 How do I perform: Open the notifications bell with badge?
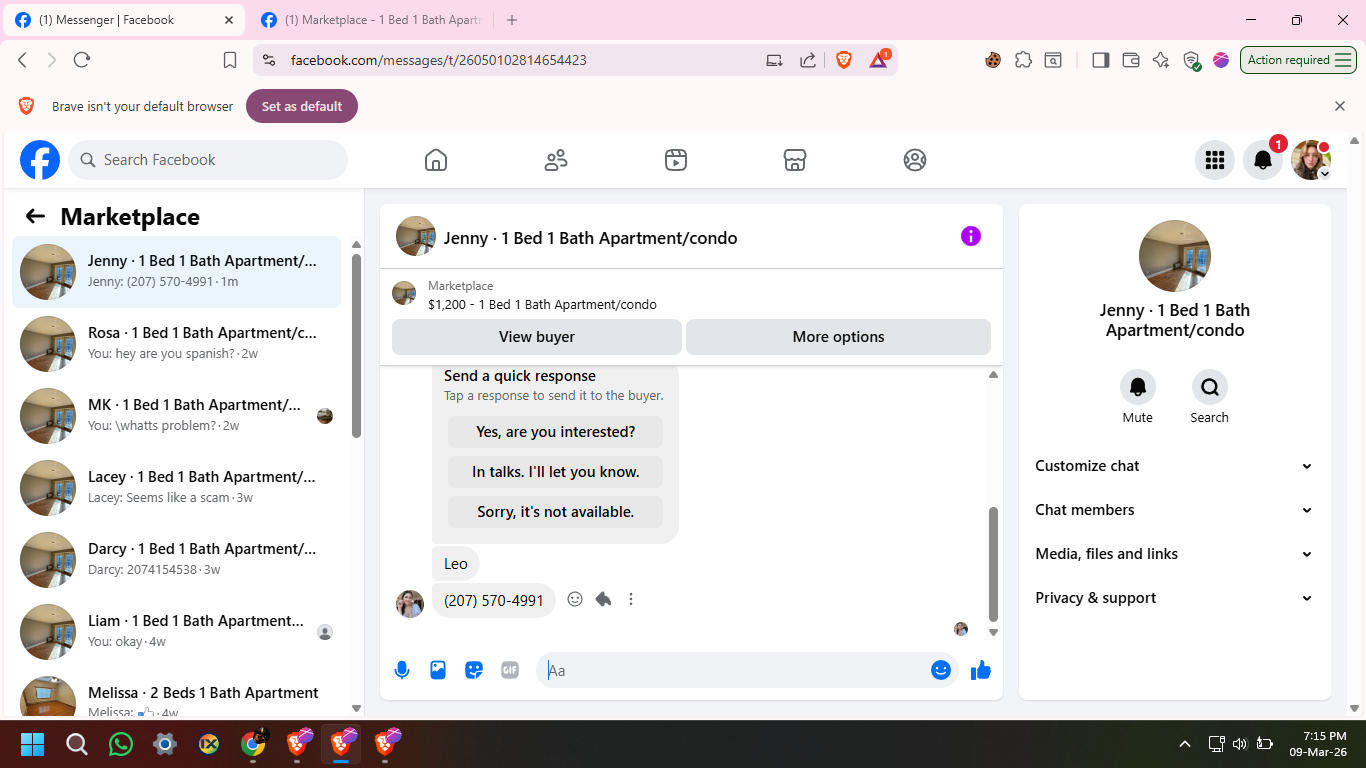coord(1263,160)
